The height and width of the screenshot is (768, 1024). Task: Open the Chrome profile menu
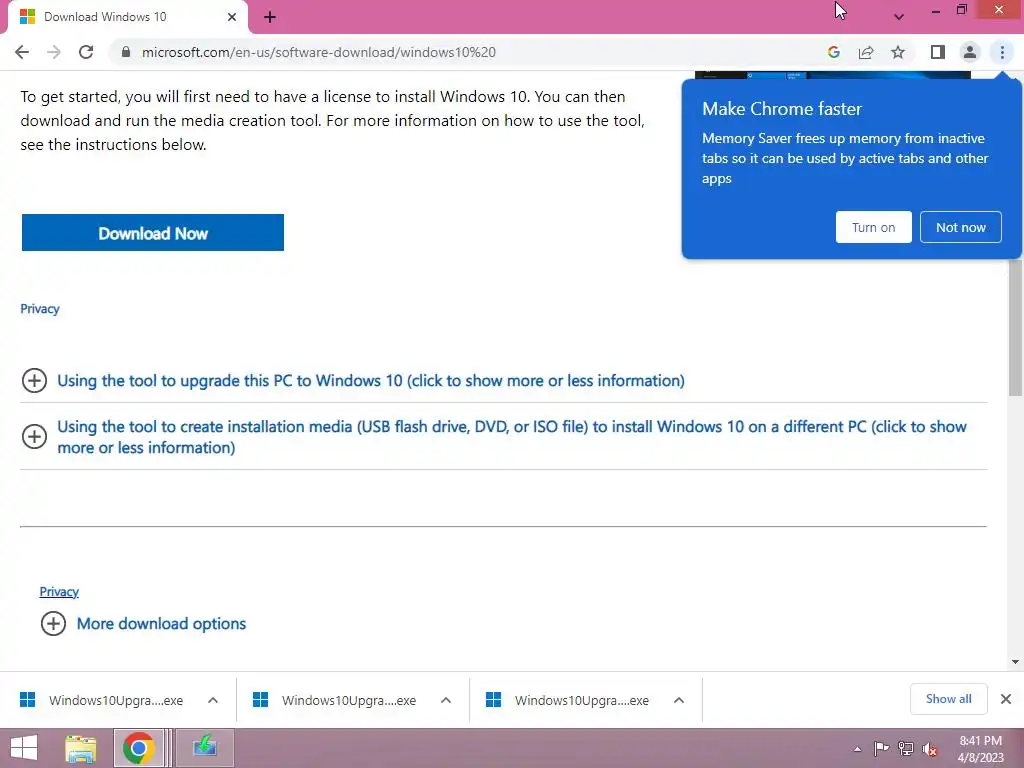pos(970,52)
